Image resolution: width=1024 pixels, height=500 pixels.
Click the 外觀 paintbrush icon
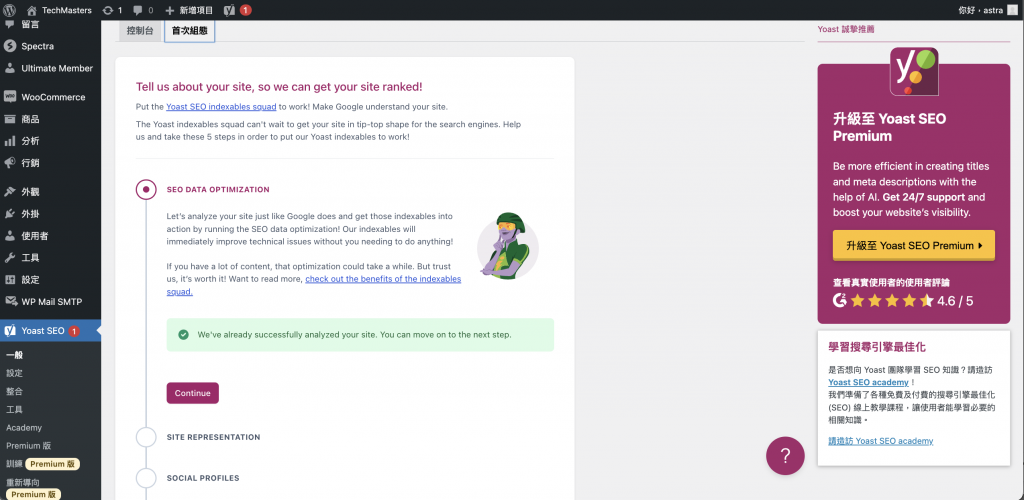click(10, 192)
